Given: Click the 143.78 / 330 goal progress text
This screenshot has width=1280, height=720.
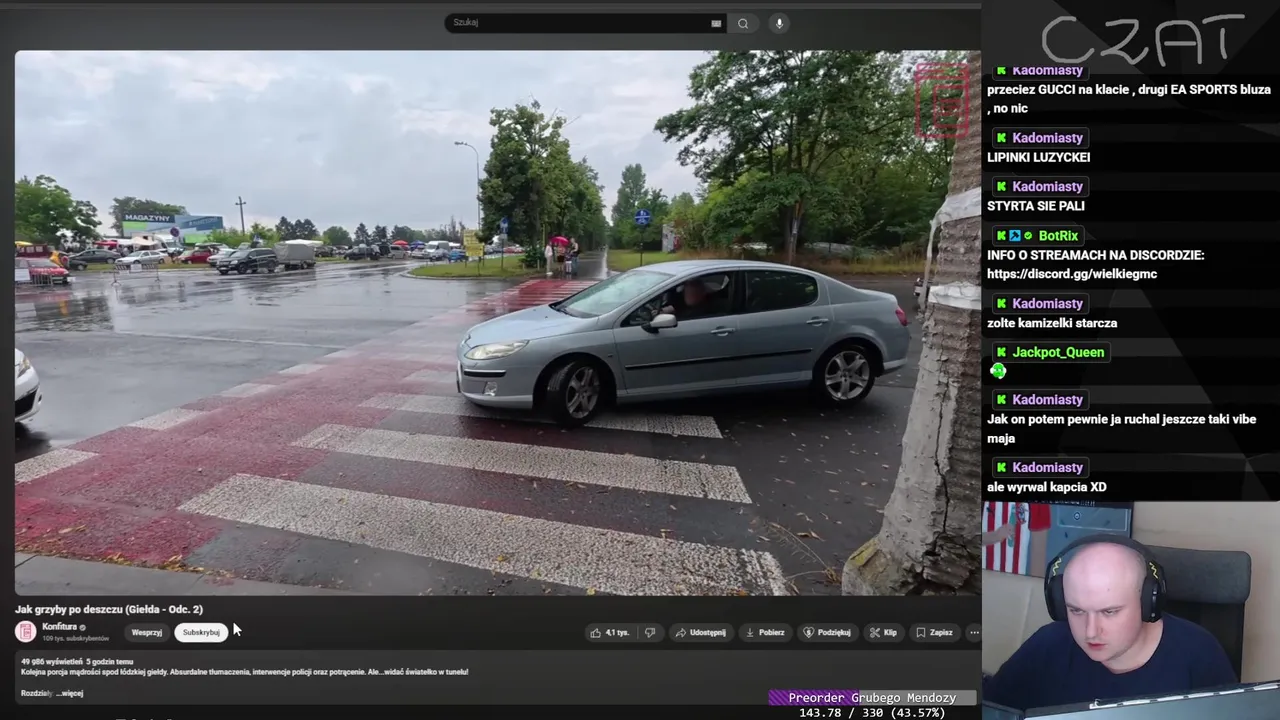Looking at the screenshot, I should (x=872, y=713).
